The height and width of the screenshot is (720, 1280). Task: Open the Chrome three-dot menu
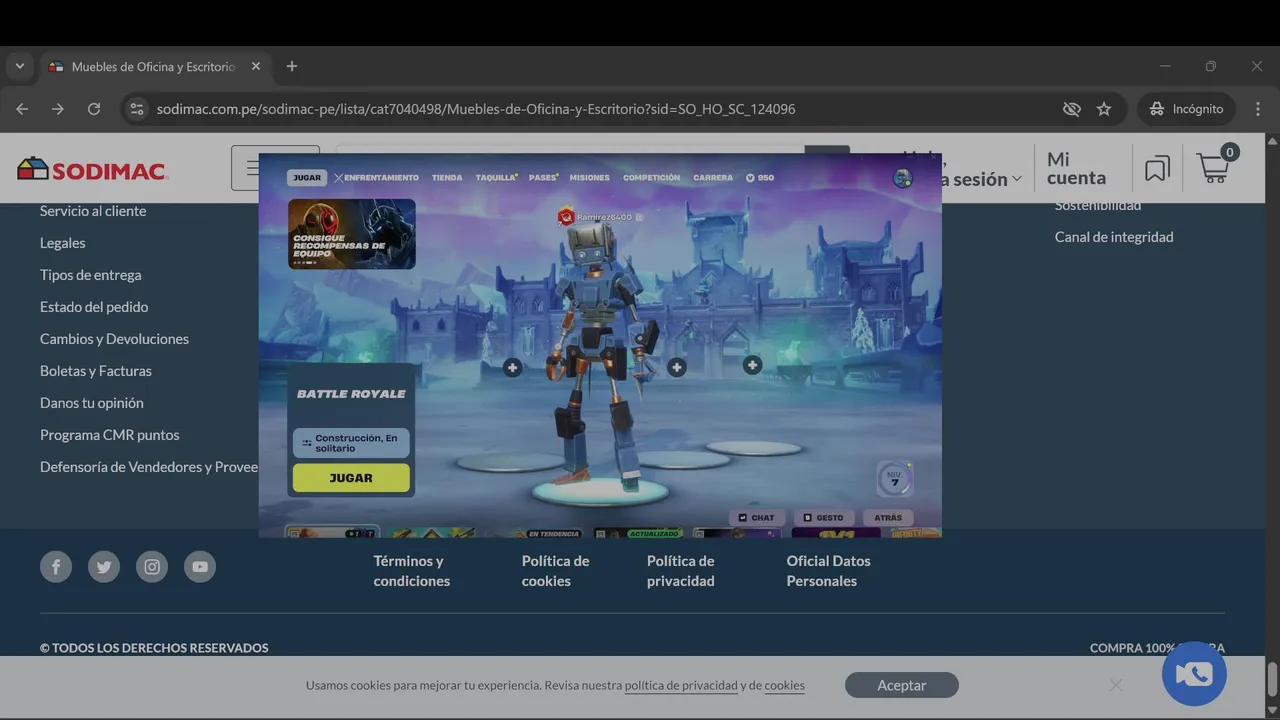click(1256, 109)
